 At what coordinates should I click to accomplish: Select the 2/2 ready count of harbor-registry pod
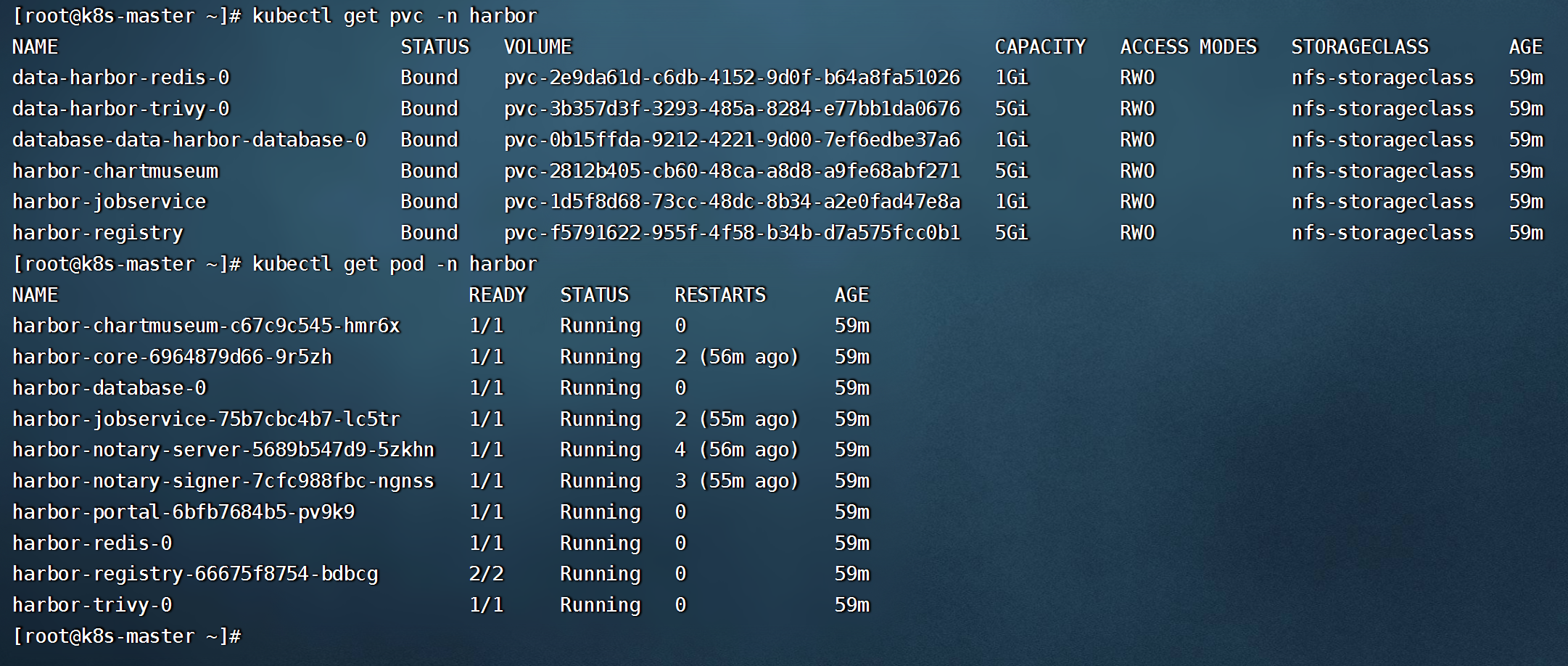click(x=486, y=573)
